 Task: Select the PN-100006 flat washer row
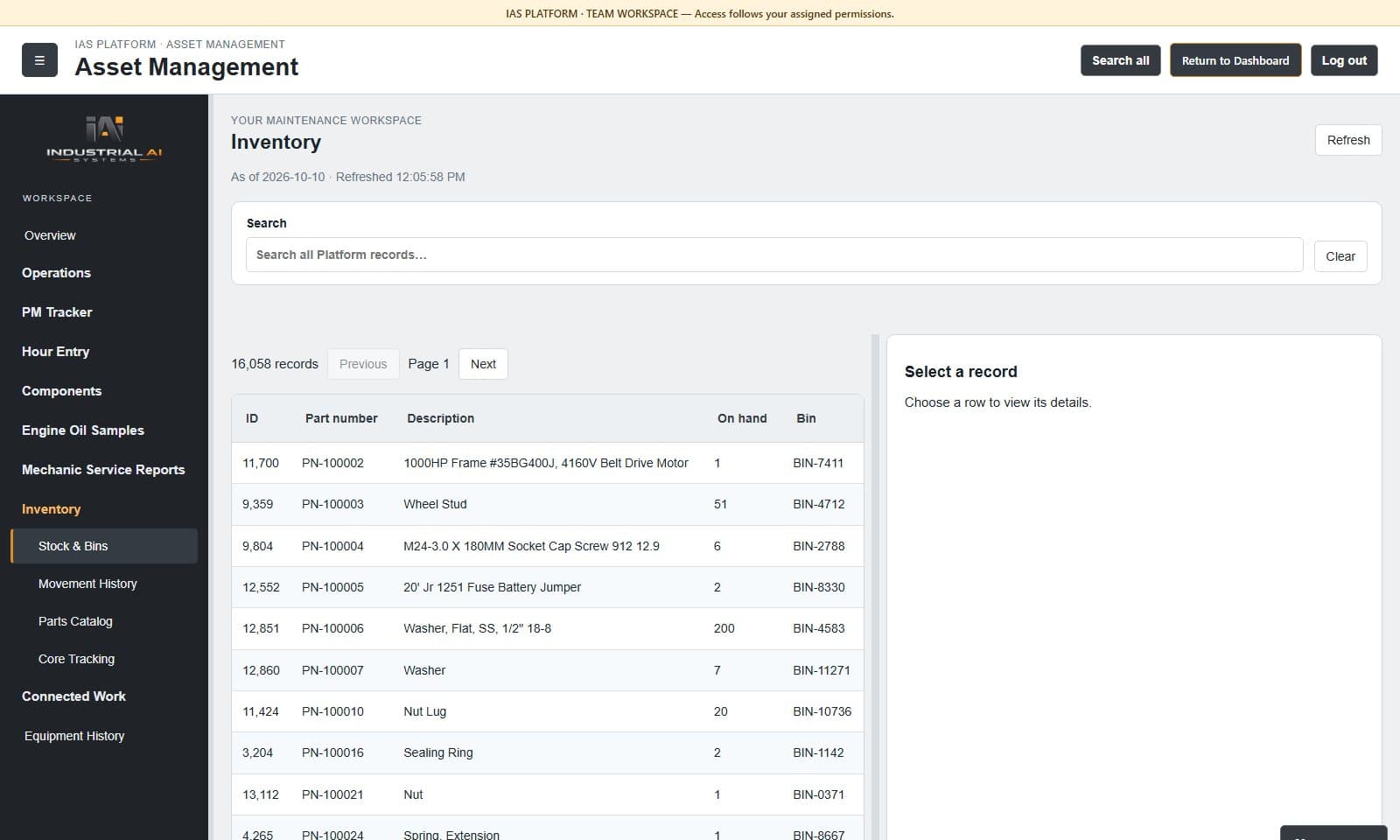pos(548,628)
